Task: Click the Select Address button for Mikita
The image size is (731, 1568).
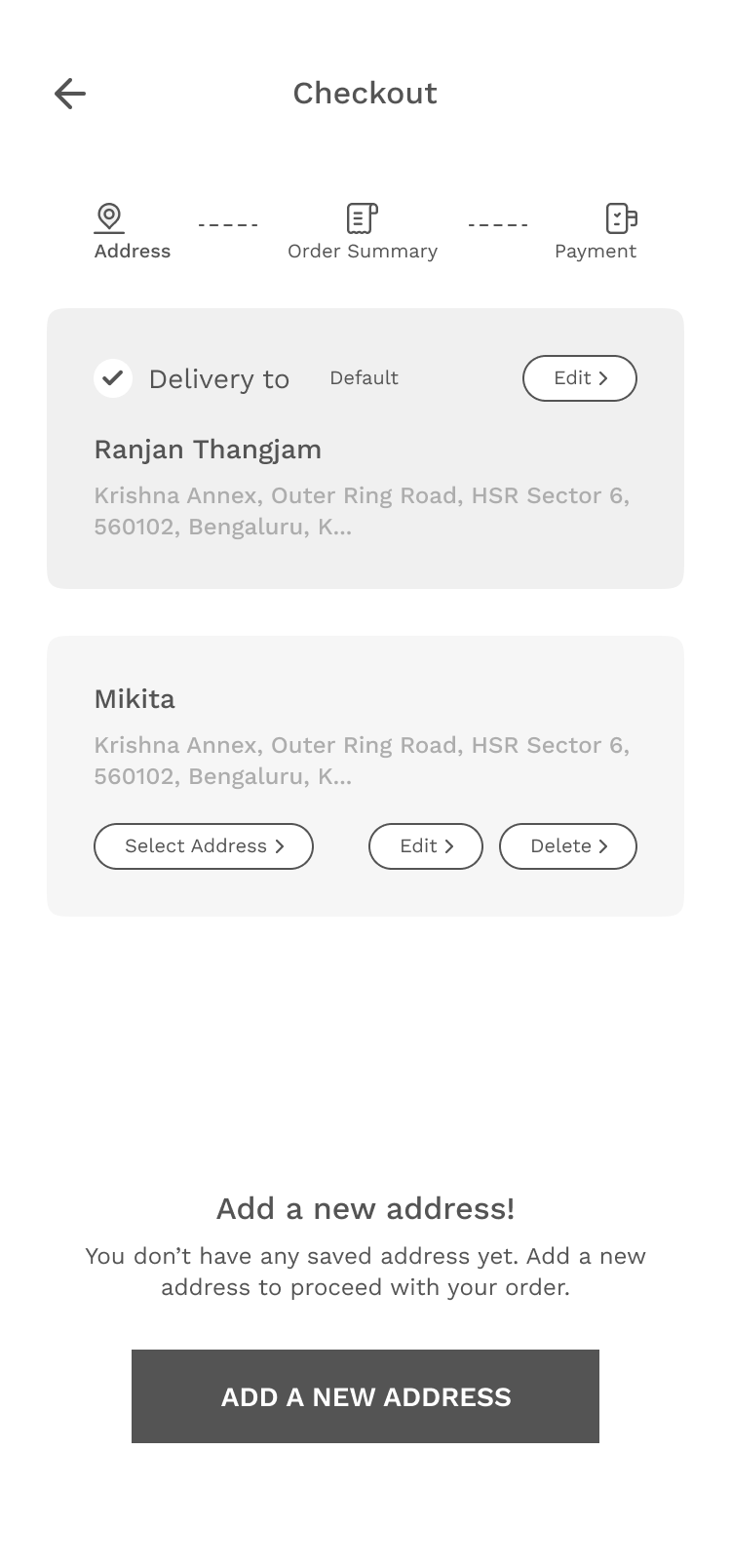Action: point(203,846)
